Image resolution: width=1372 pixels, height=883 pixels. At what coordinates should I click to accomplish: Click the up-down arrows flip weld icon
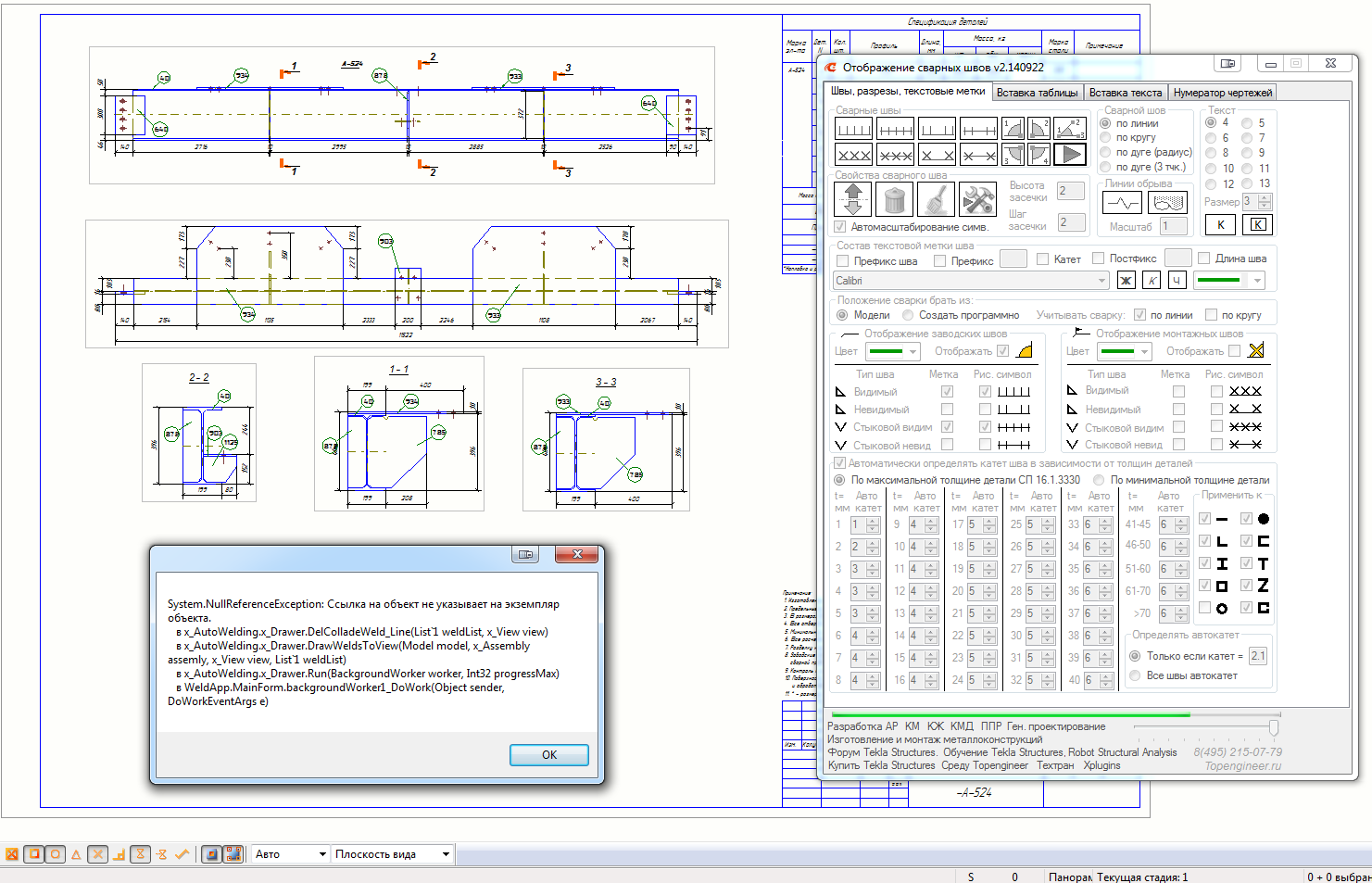853,199
